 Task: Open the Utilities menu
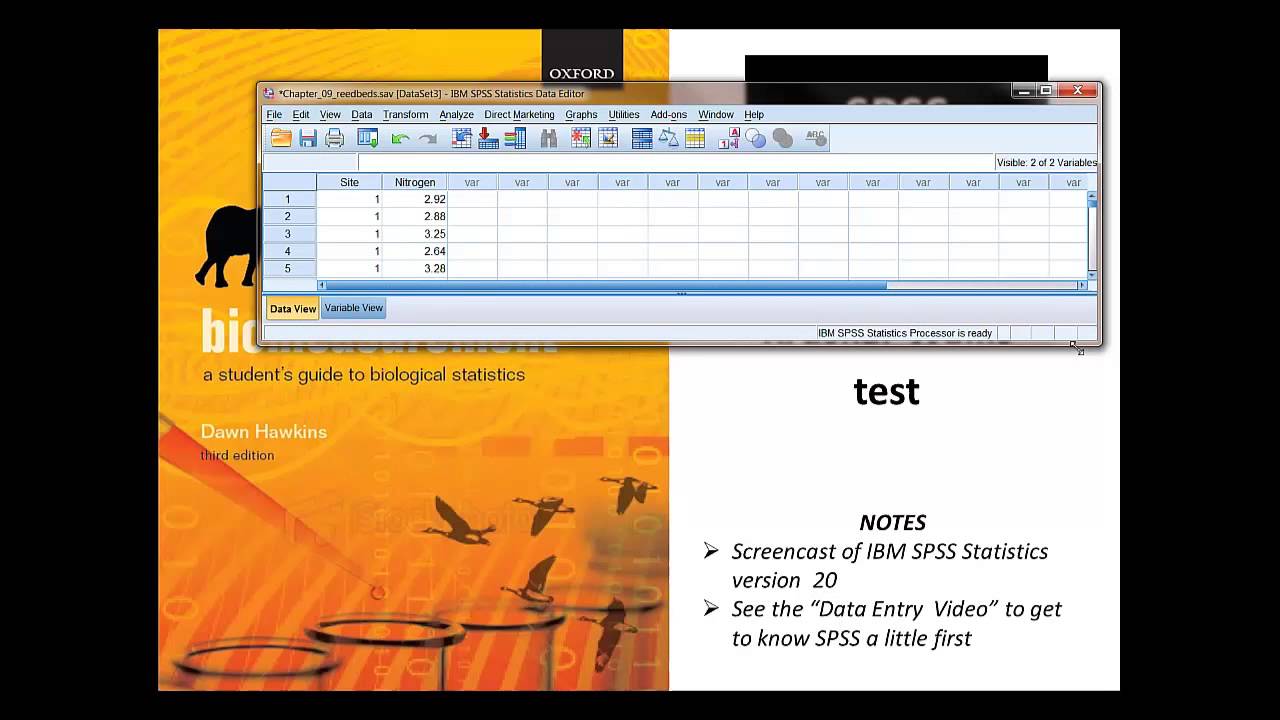pos(624,115)
